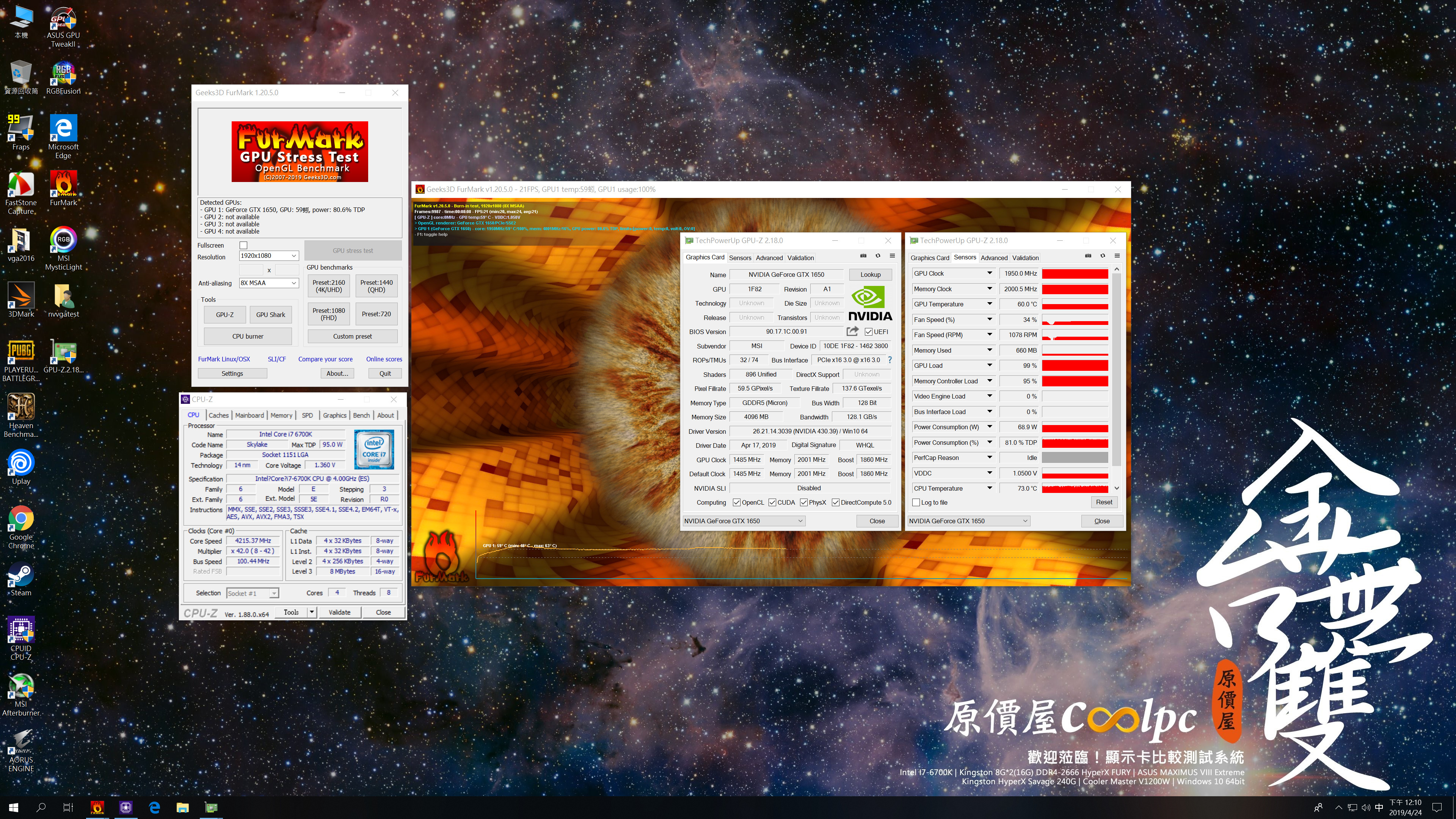Screen dimensions: 1456x819
Task: Click GPU-Z Lookup button
Action: (x=871, y=274)
